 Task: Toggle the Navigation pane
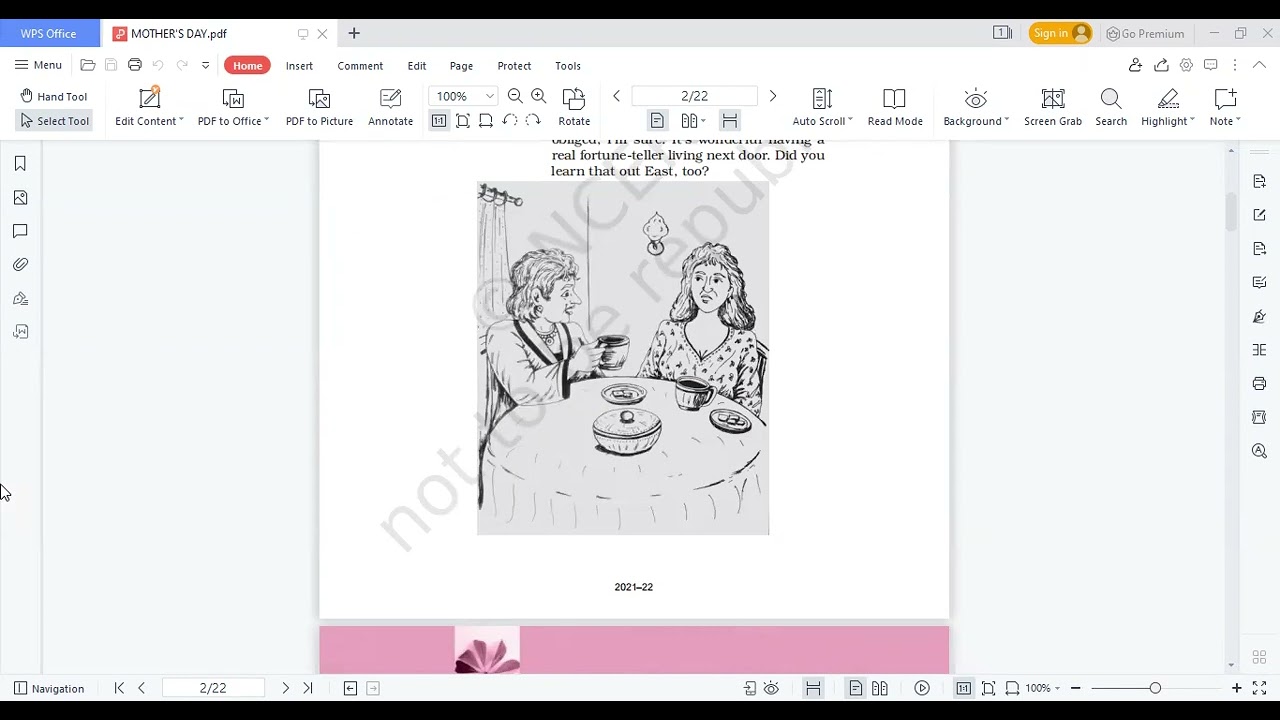tap(49, 688)
